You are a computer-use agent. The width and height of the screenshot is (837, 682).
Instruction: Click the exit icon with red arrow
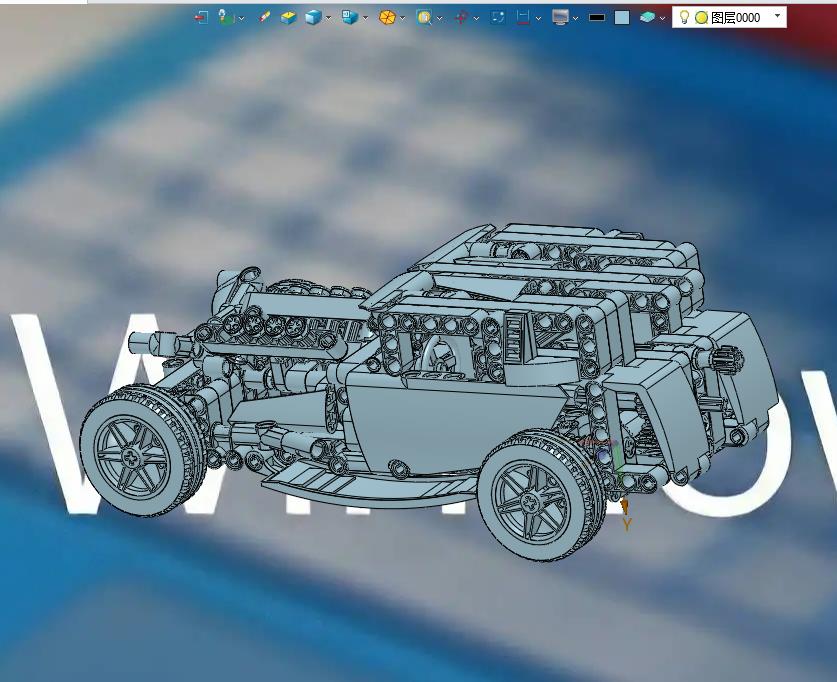(x=201, y=18)
